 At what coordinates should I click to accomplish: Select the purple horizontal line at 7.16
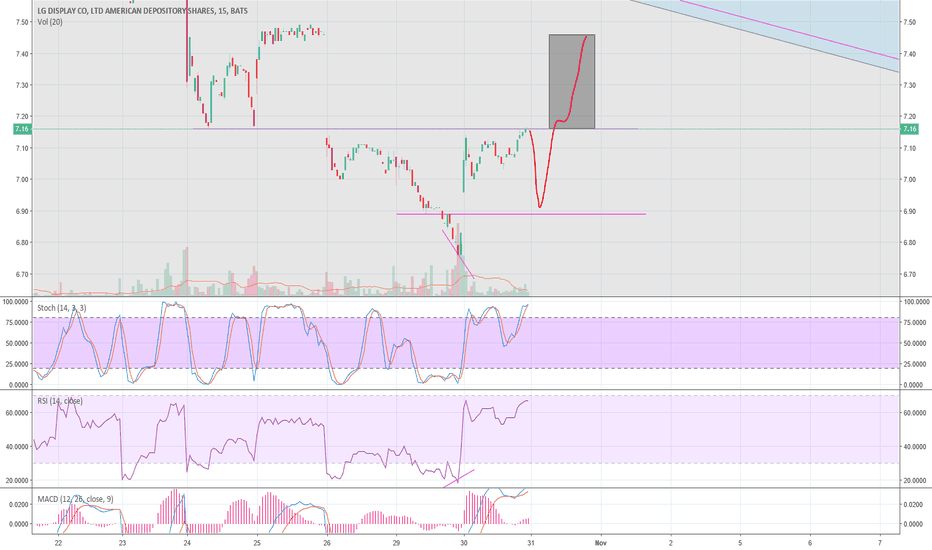coord(415,128)
